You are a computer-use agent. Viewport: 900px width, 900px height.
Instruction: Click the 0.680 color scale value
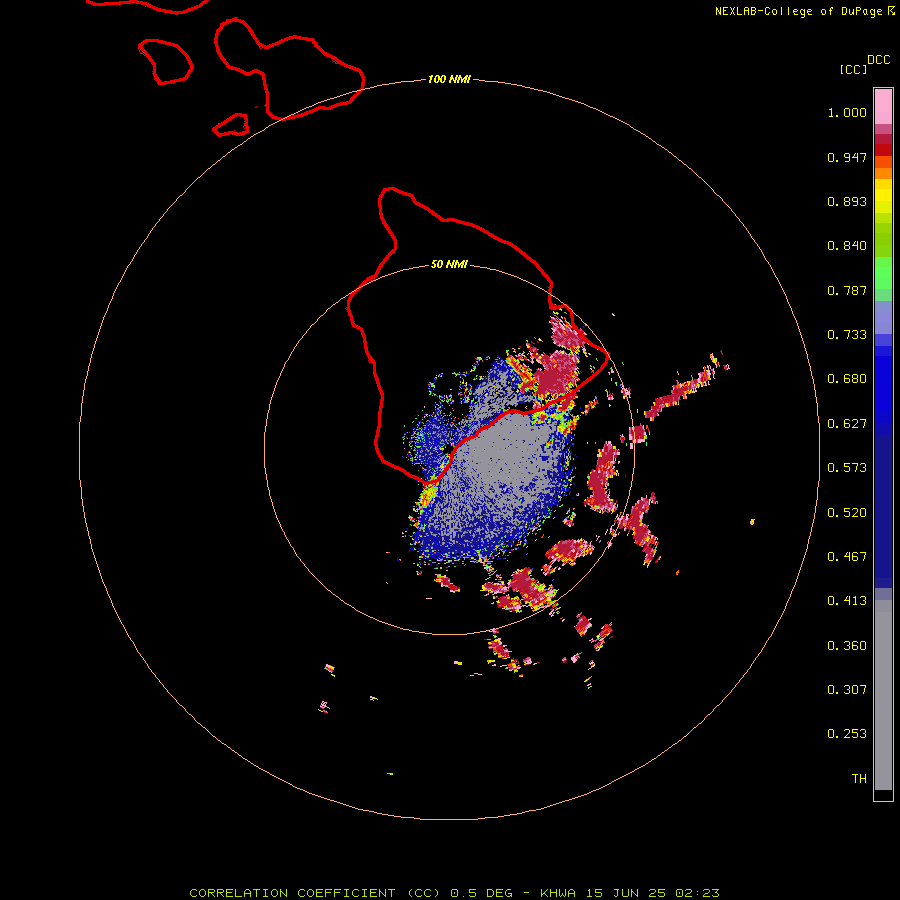point(847,379)
